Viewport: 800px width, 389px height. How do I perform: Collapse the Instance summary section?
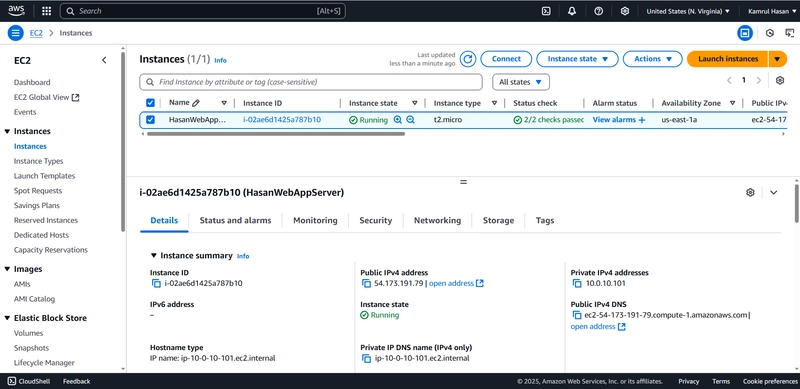click(x=154, y=256)
